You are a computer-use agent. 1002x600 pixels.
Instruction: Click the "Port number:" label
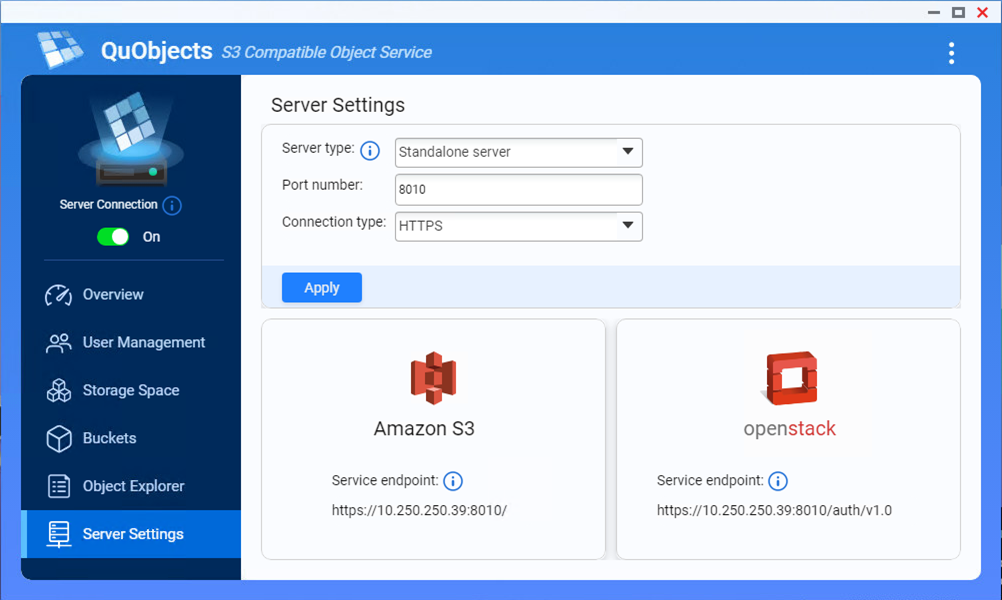pyautogui.click(x=322, y=185)
